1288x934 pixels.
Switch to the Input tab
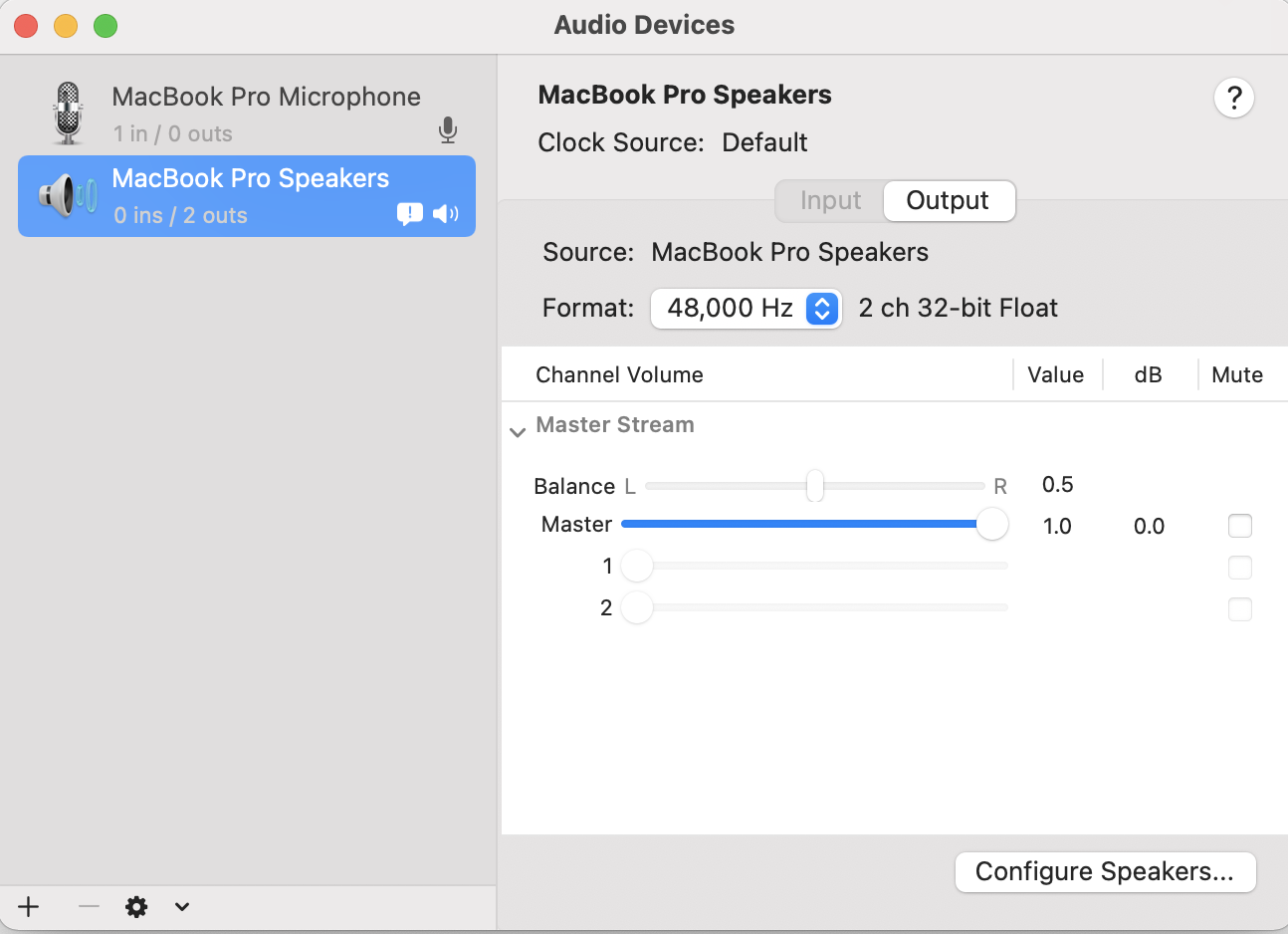coord(830,201)
